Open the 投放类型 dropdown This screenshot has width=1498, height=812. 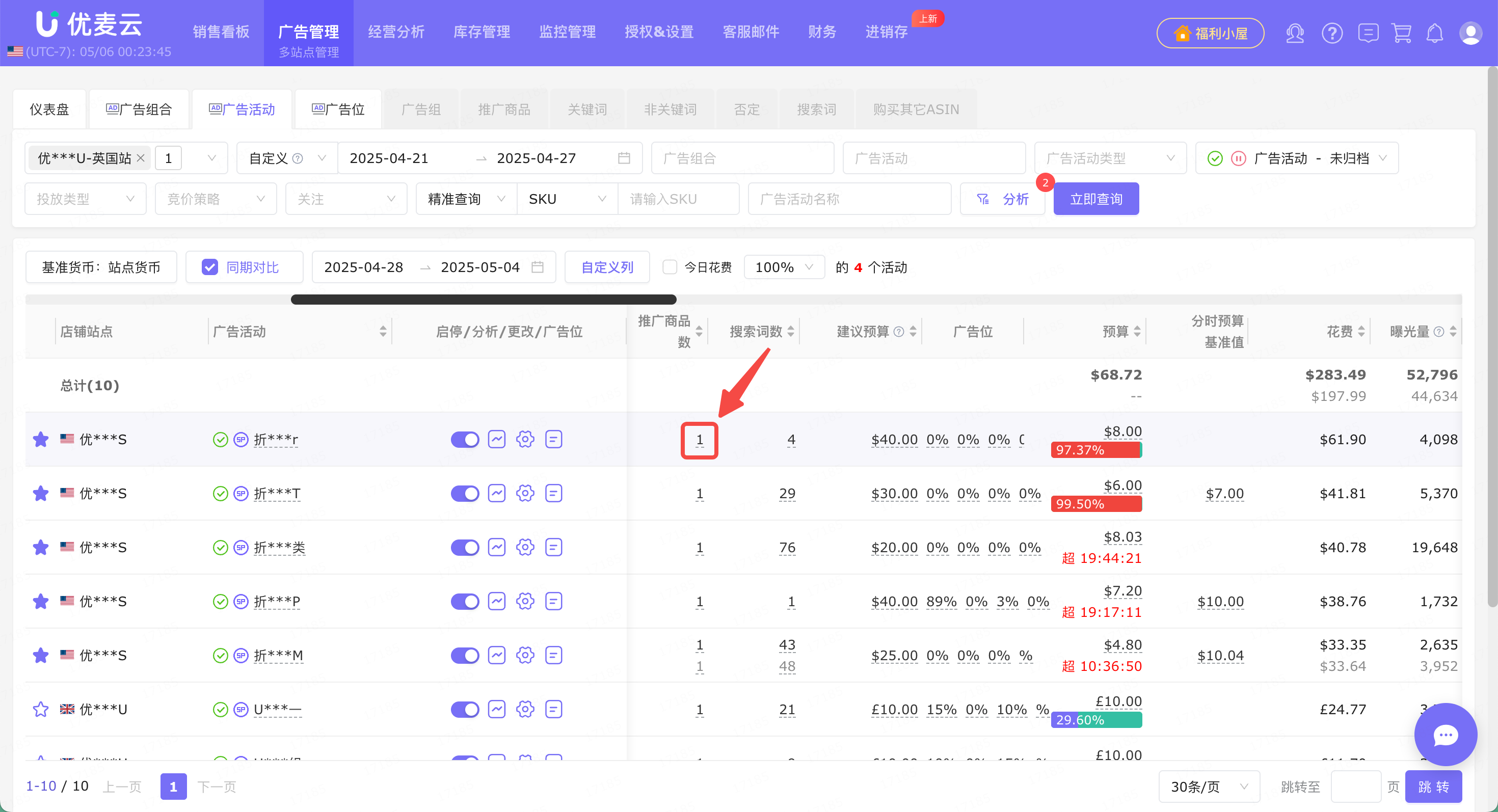click(86, 199)
